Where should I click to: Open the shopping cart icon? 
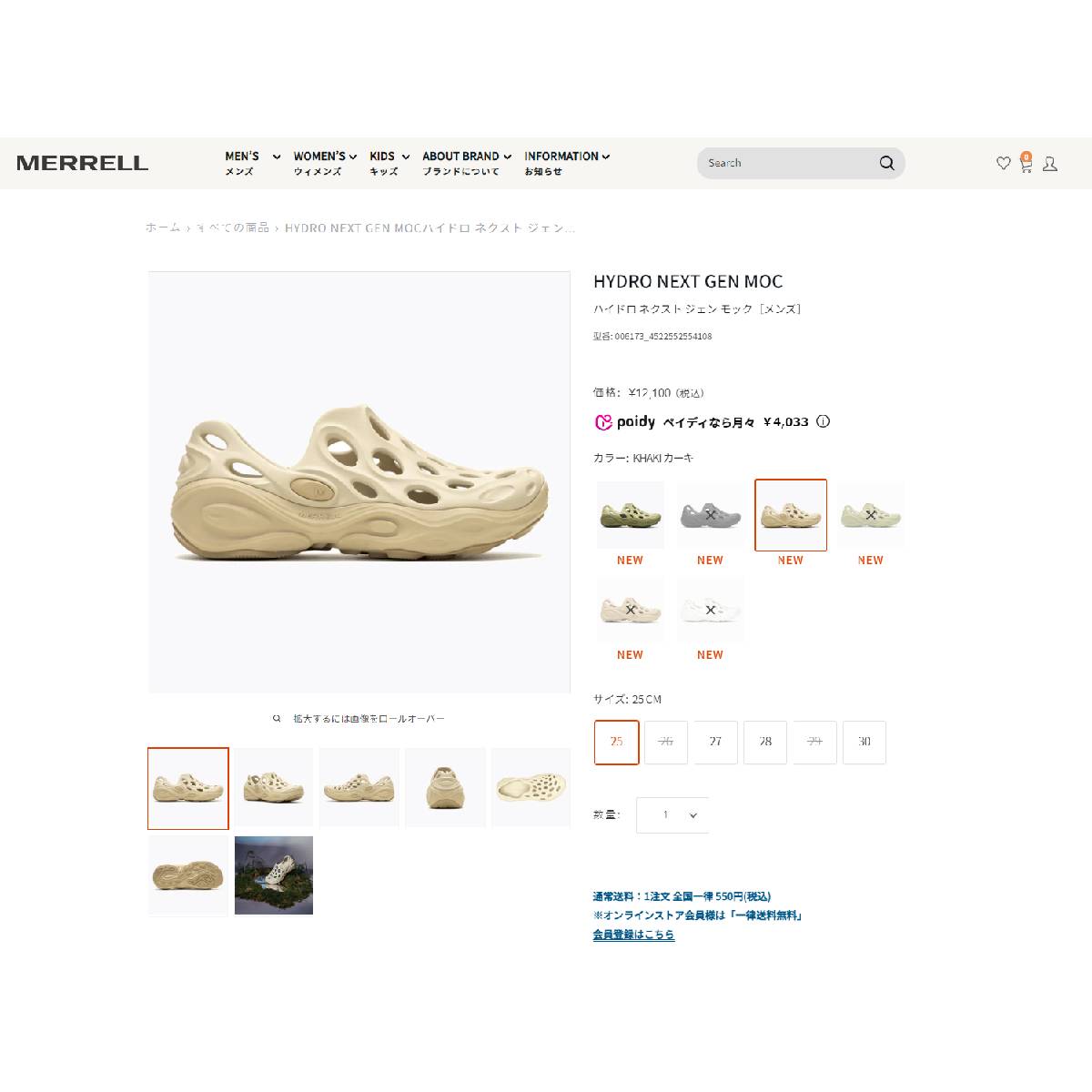click(1026, 164)
